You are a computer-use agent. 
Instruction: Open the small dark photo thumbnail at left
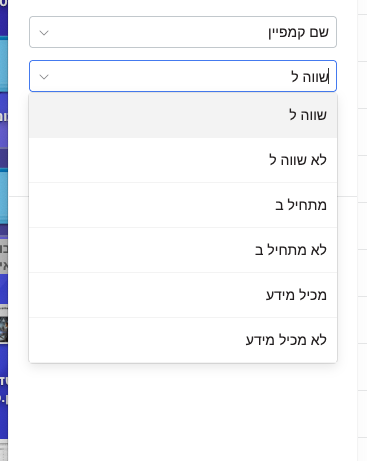tap(4, 325)
